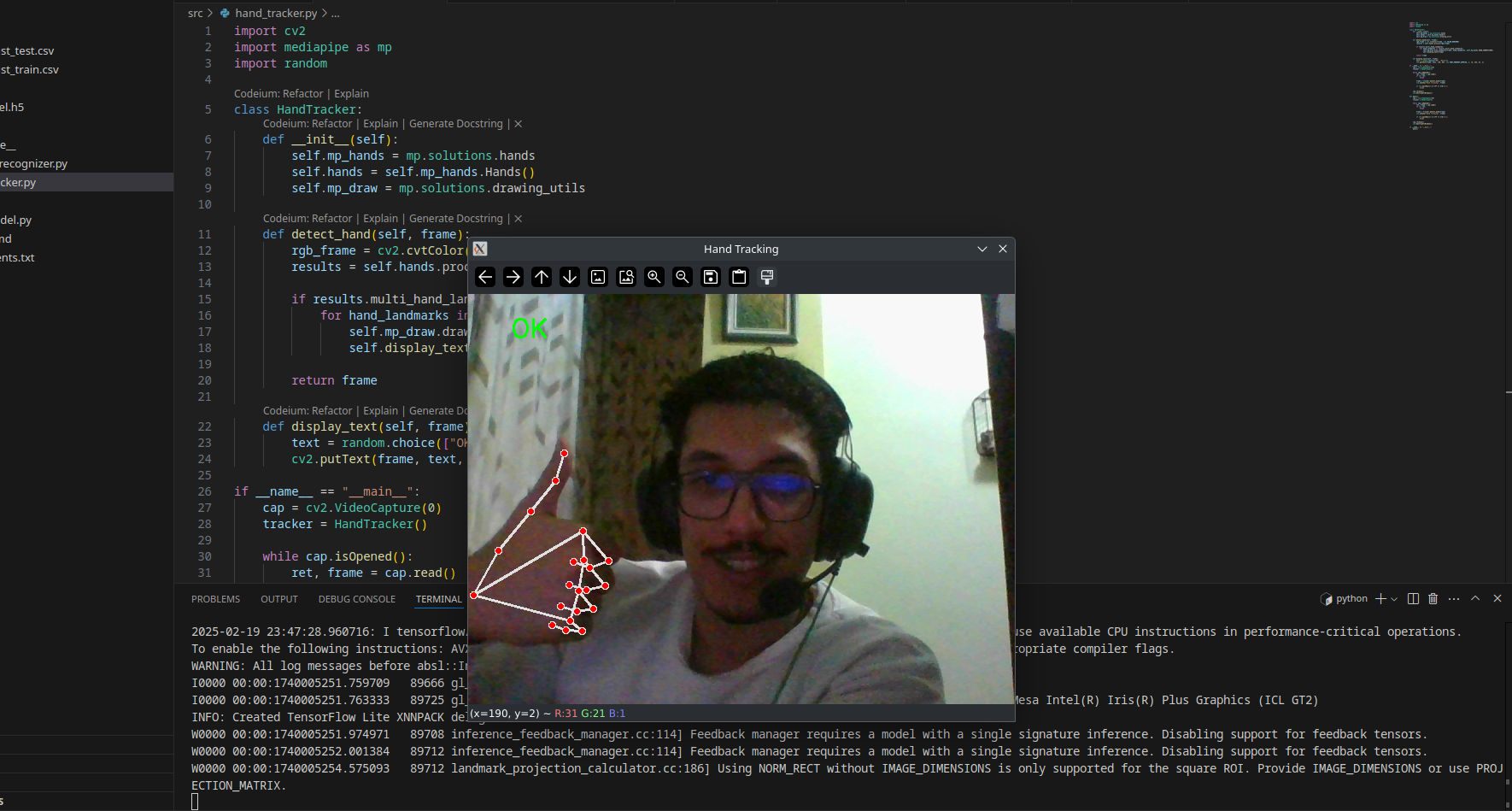Open the Hand Tracking window's titlebar chevron
Viewport: 1512px width, 811px height.
pyautogui.click(x=982, y=249)
